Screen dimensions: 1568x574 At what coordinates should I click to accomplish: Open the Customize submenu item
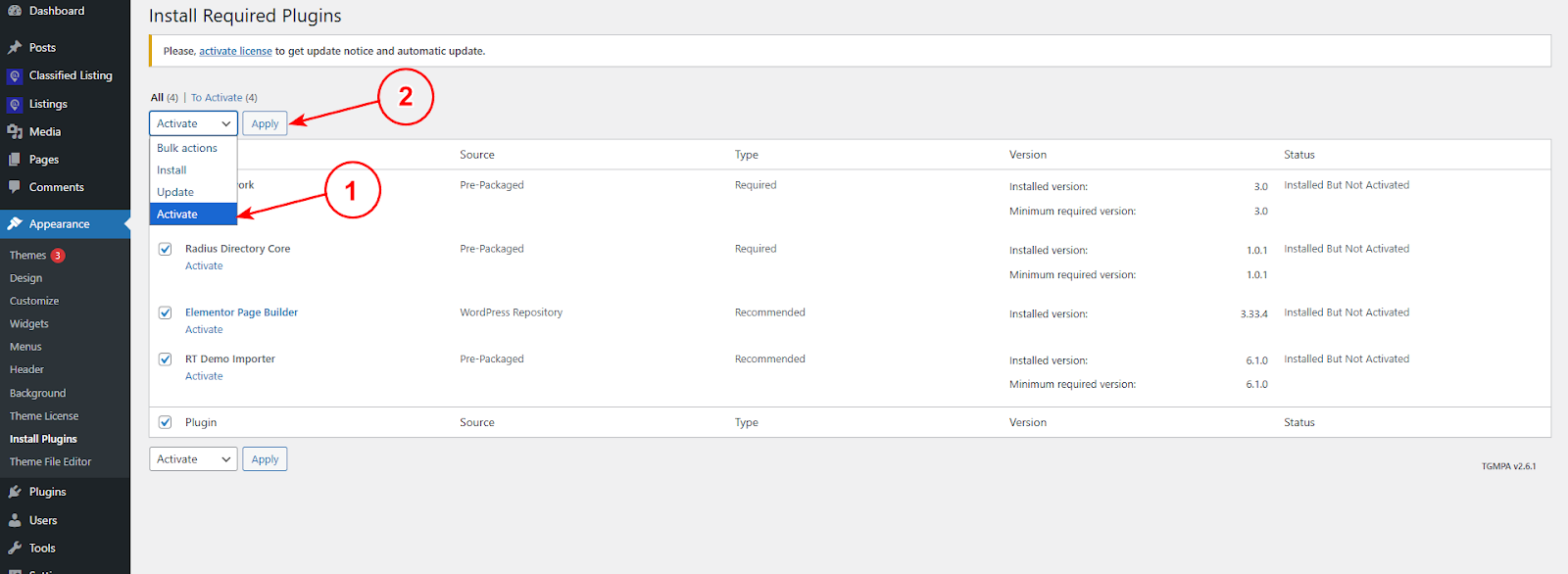(x=34, y=301)
